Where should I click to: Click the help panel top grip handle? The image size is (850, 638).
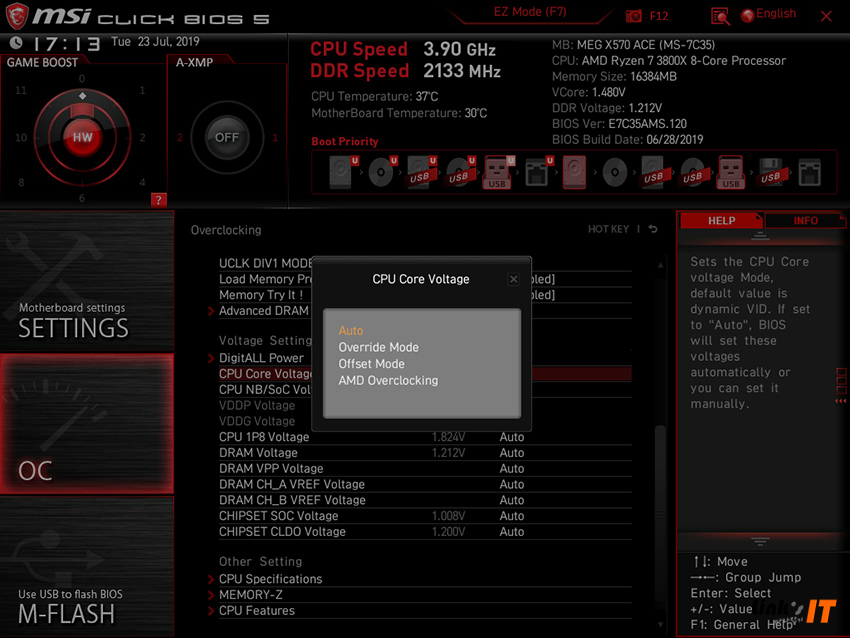click(760, 236)
